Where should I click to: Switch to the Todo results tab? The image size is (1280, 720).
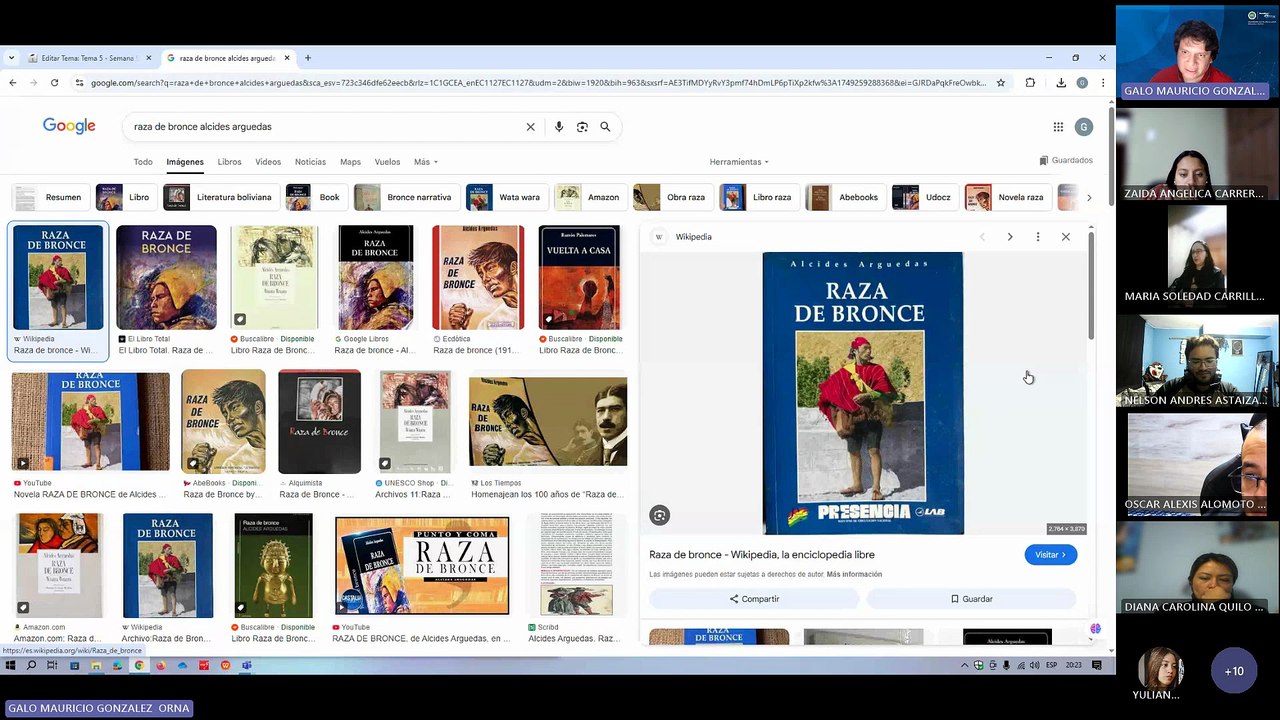tap(143, 162)
